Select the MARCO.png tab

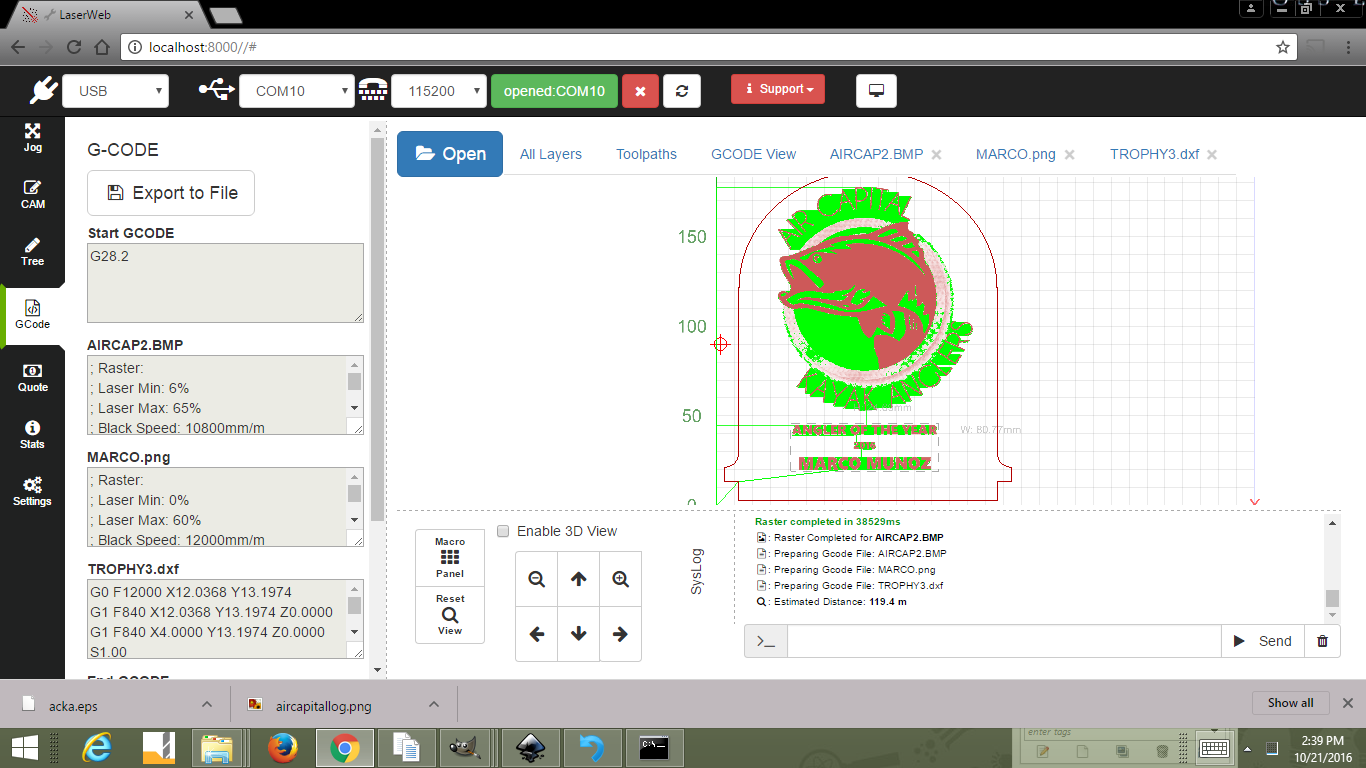[1015, 154]
